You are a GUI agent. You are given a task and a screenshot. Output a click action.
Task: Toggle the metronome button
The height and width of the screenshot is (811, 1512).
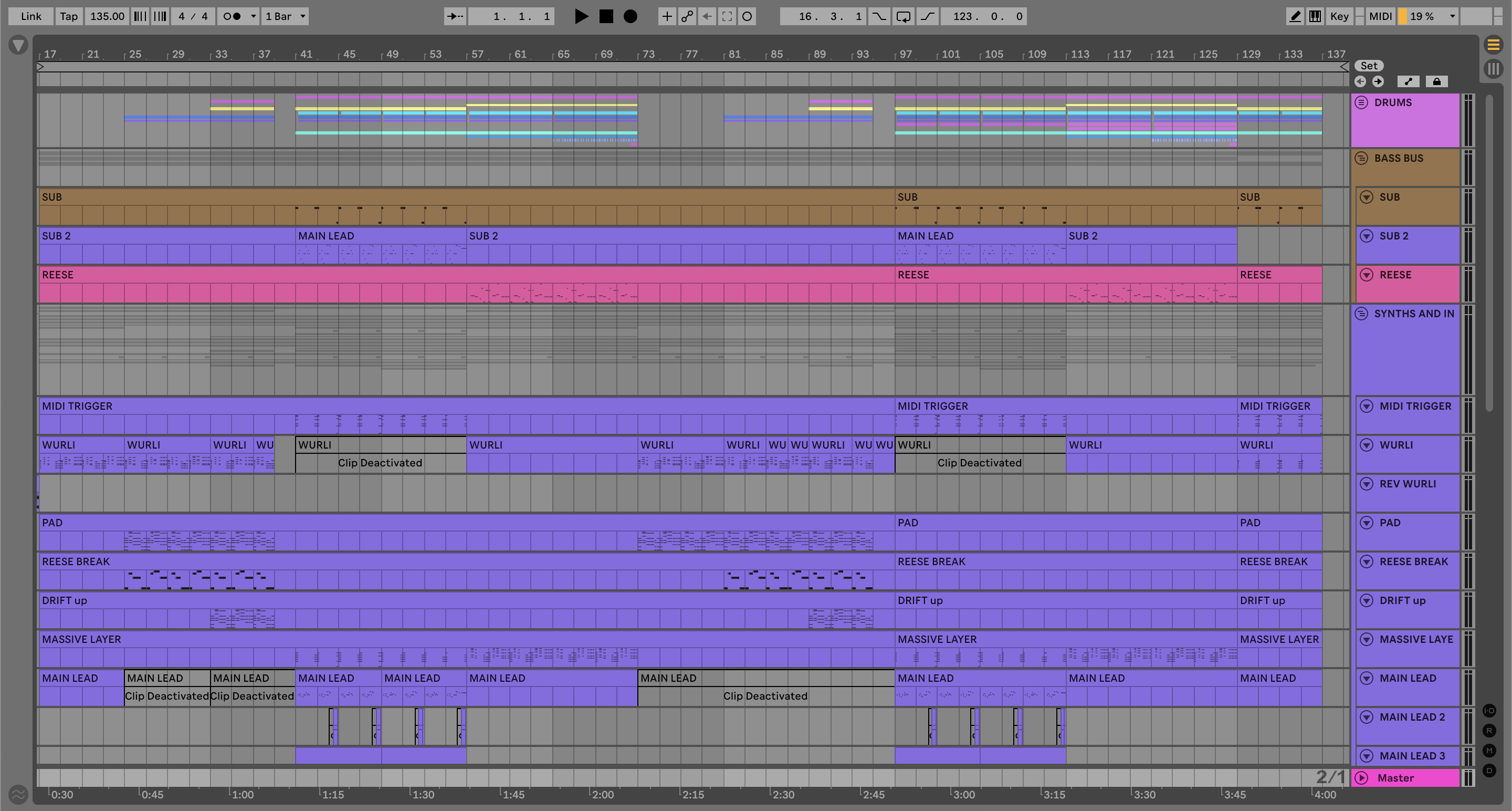pos(233,16)
